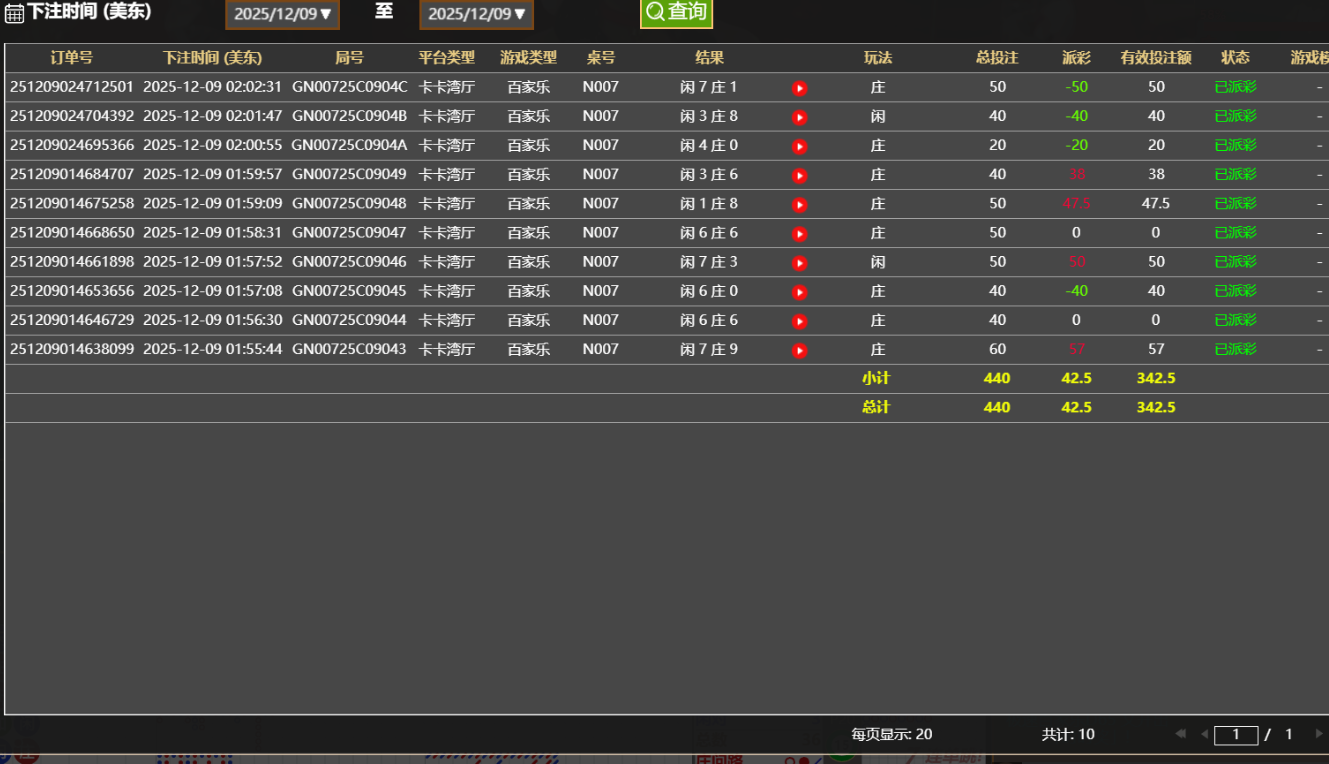Play the bottom row replay for GN00725C09043

pyautogui.click(x=799, y=349)
